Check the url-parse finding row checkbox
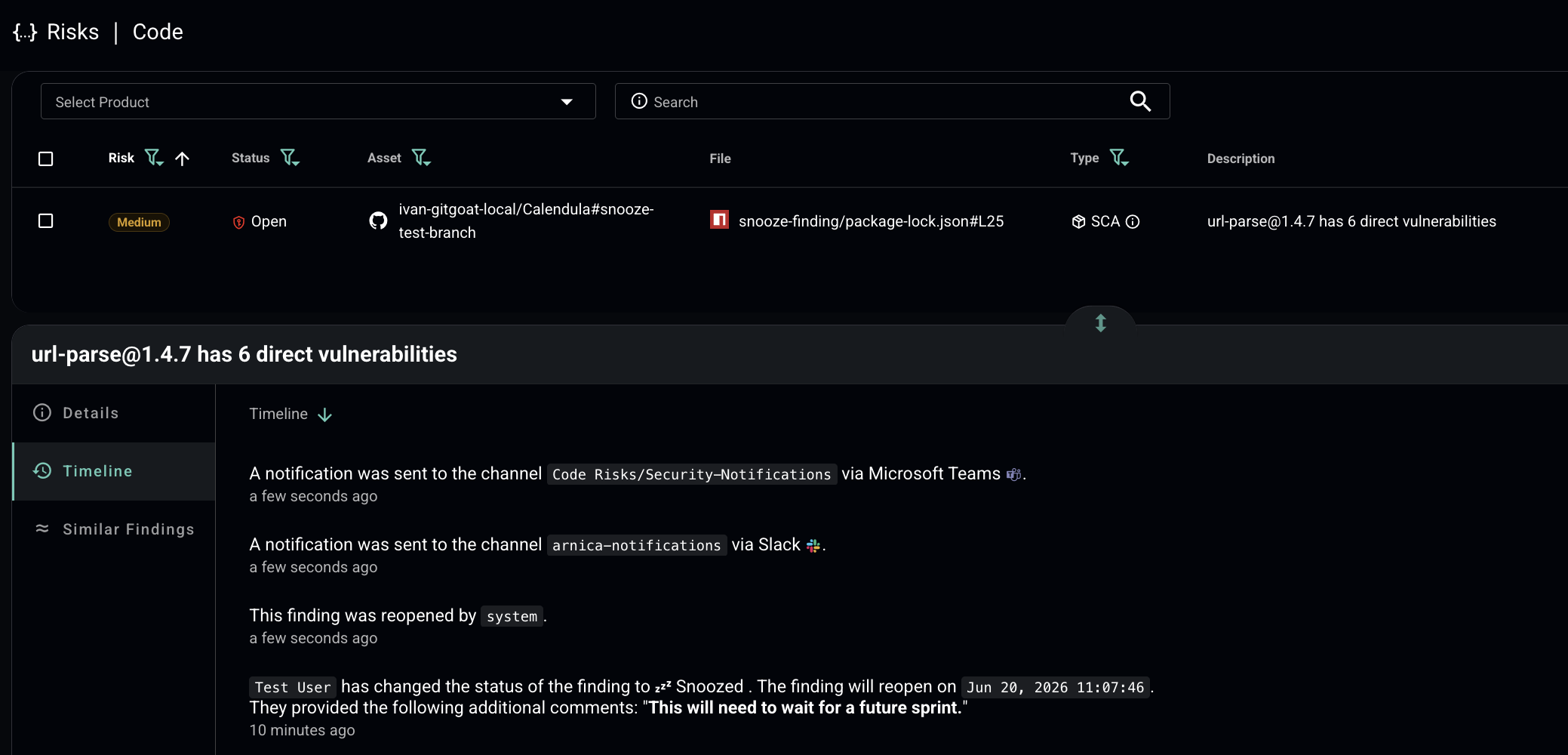 coord(46,220)
